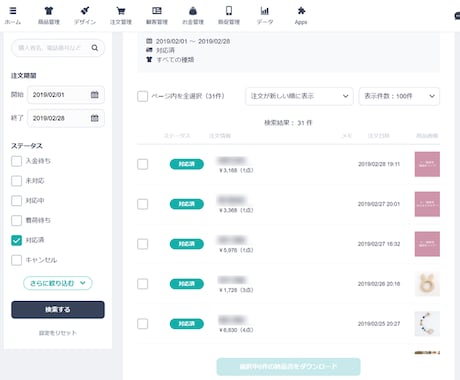Open pink thumbnail of the 2019/02/28 19:11 order
Screen dimensions: 460x380
(x=427, y=164)
